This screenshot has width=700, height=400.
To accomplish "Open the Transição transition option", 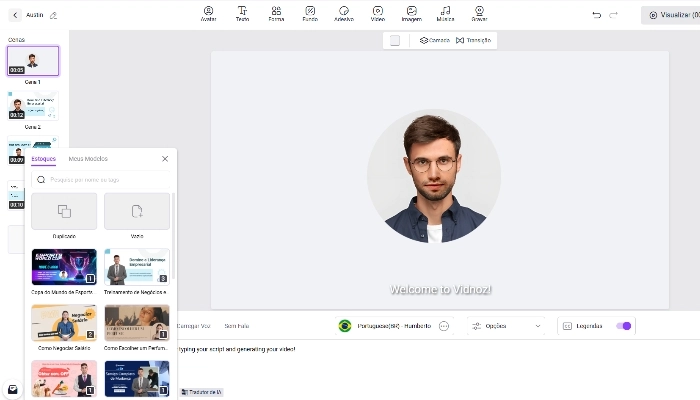I will 473,40.
